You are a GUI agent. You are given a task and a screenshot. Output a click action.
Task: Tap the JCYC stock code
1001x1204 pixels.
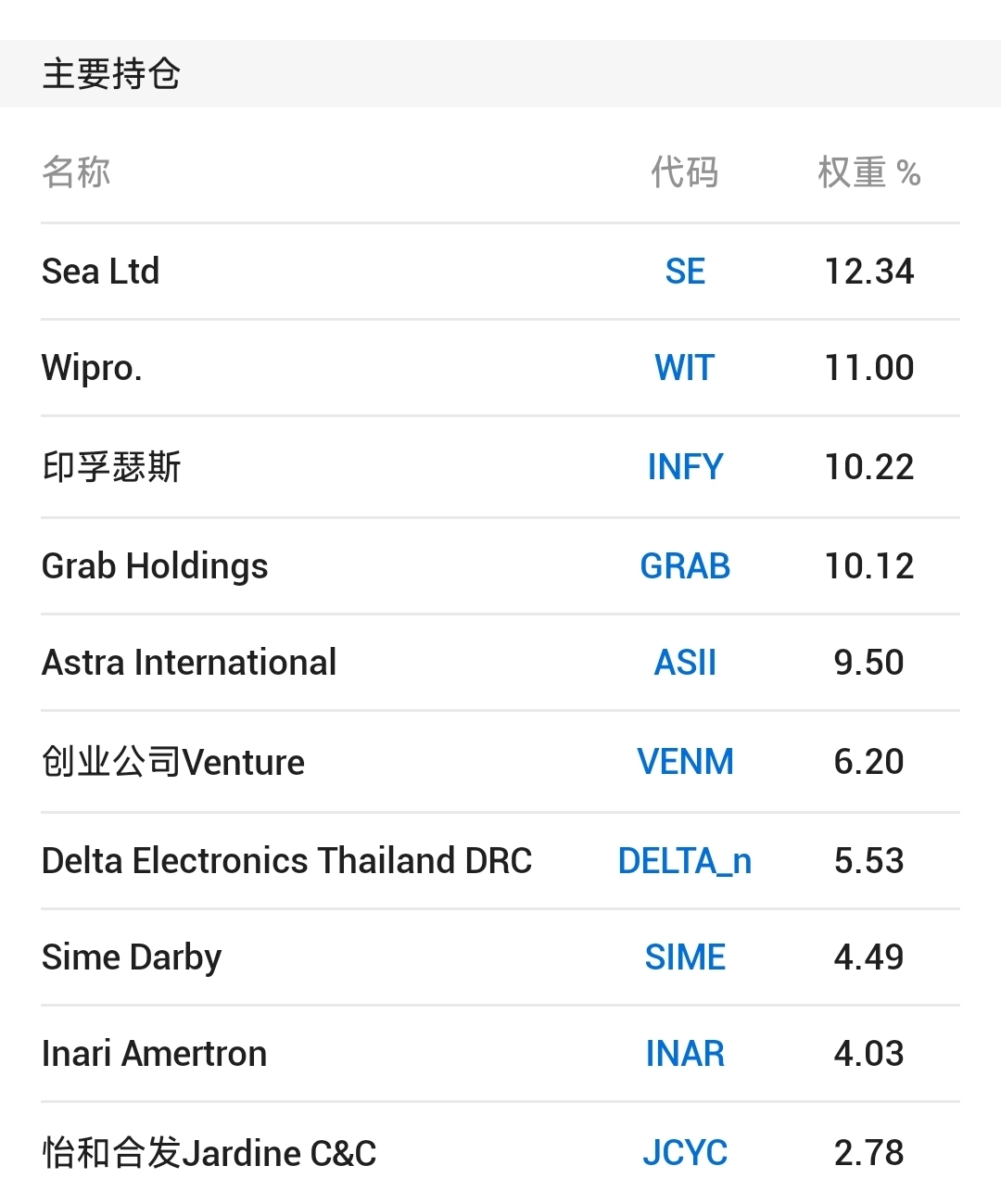(x=685, y=1153)
